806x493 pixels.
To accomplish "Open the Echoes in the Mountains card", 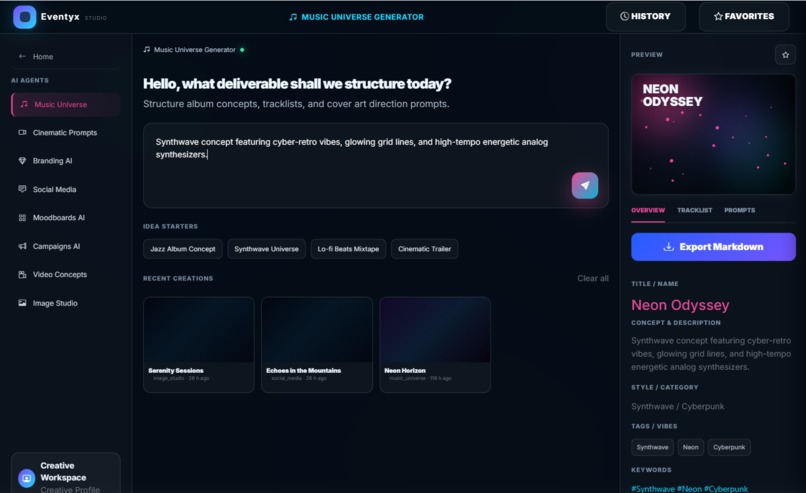I will (317, 344).
